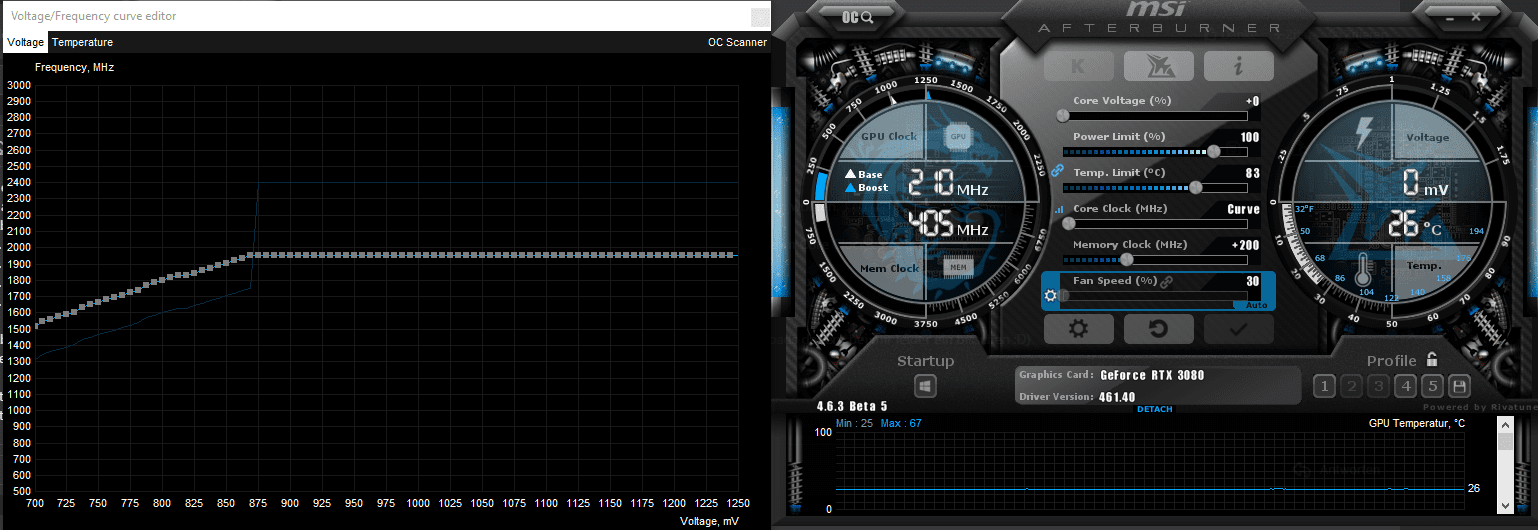Click the Power Limit value '100'
The width and height of the screenshot is (1538, 530).
tap(1250, 137)
